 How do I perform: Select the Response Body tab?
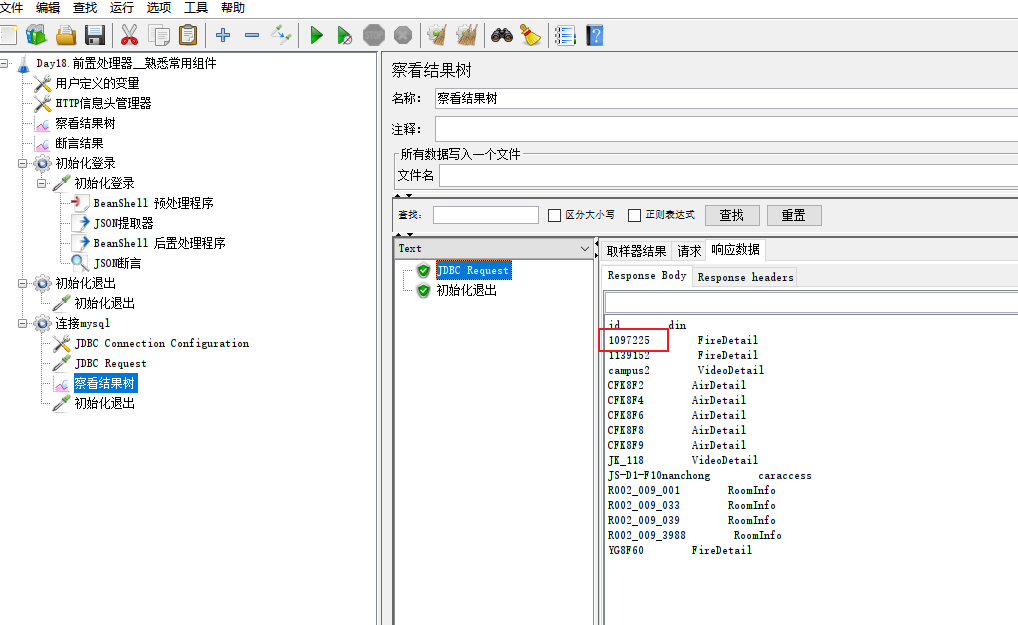tap(647, 275)
